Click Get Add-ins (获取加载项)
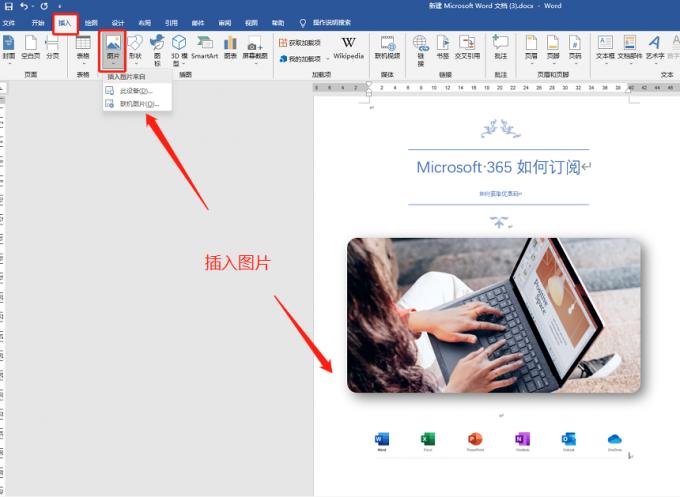680x497 pixels. 300,43
